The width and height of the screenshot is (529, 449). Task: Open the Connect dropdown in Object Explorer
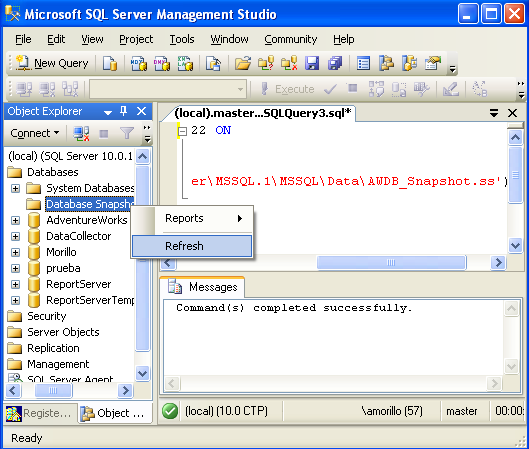click(34, 133)
